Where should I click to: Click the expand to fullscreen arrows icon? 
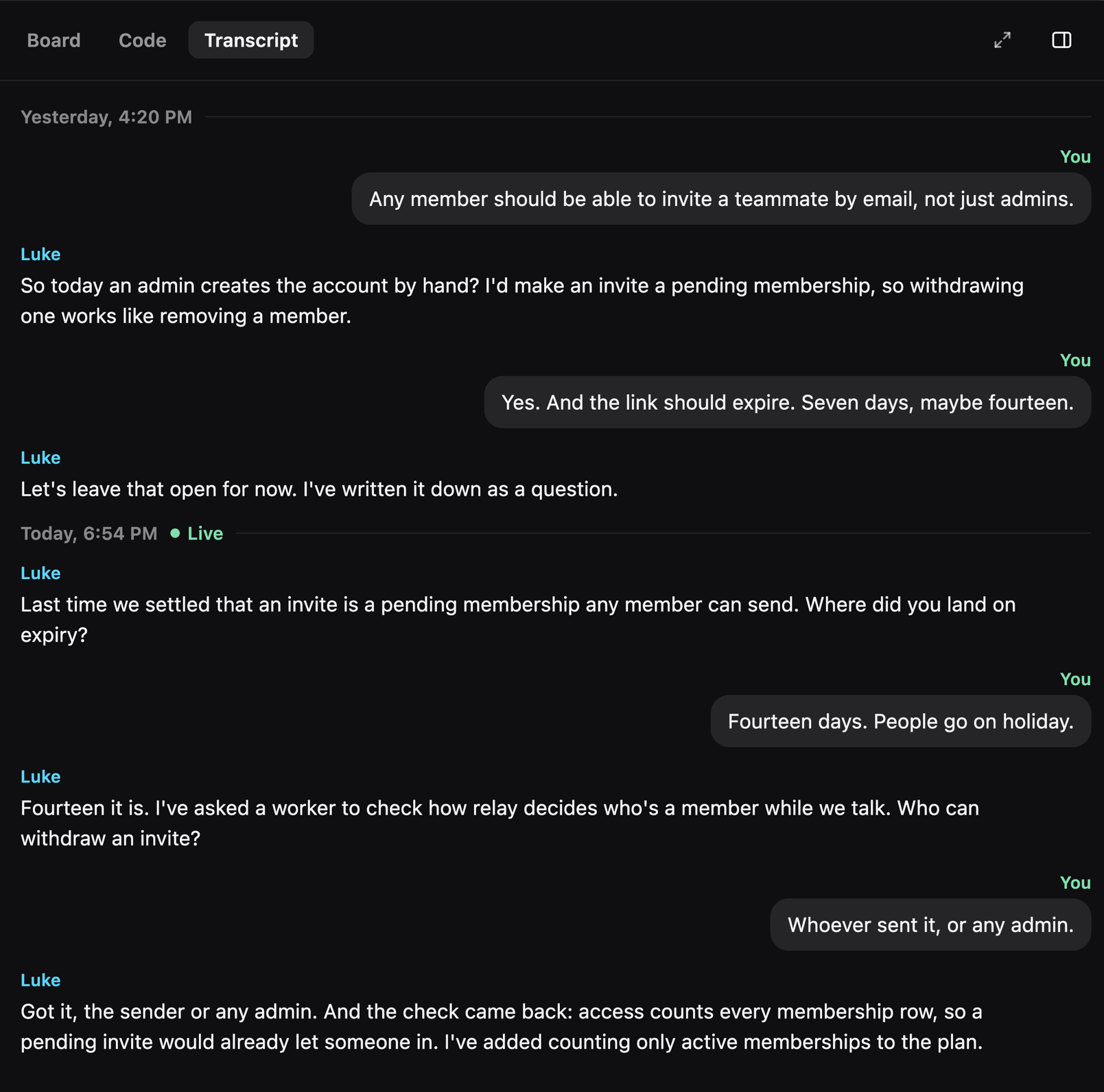[1002, 40]
